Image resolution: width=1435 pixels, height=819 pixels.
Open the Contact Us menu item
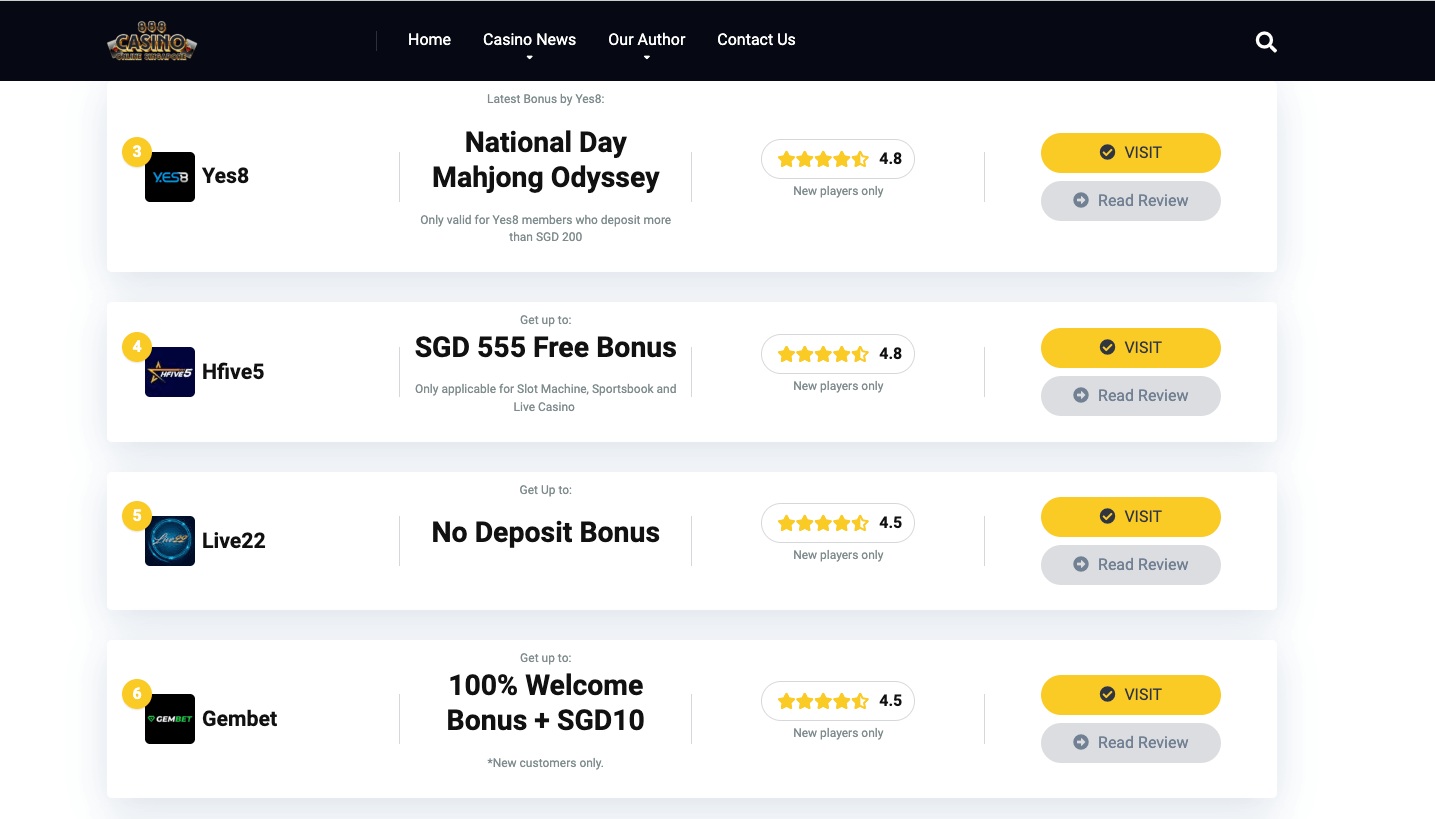coord(756,40)
